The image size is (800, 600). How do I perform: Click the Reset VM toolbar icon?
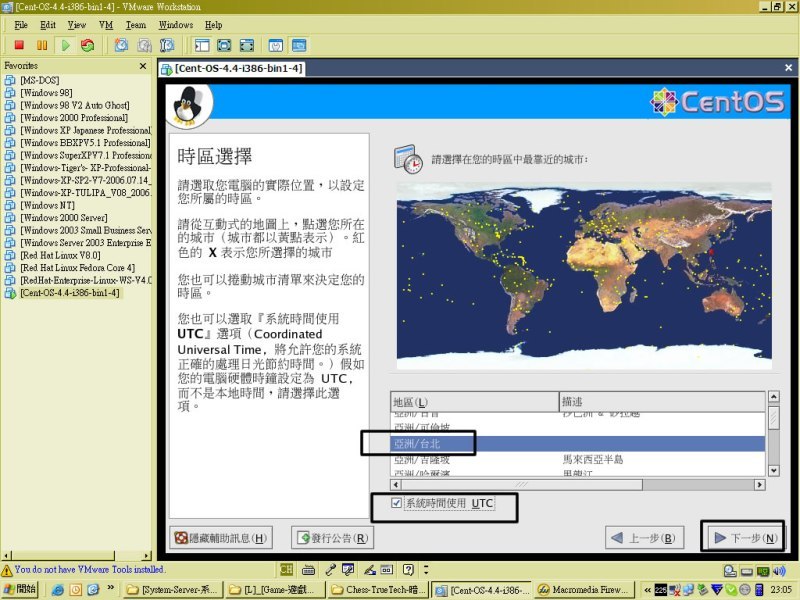(x=87, y=45)
